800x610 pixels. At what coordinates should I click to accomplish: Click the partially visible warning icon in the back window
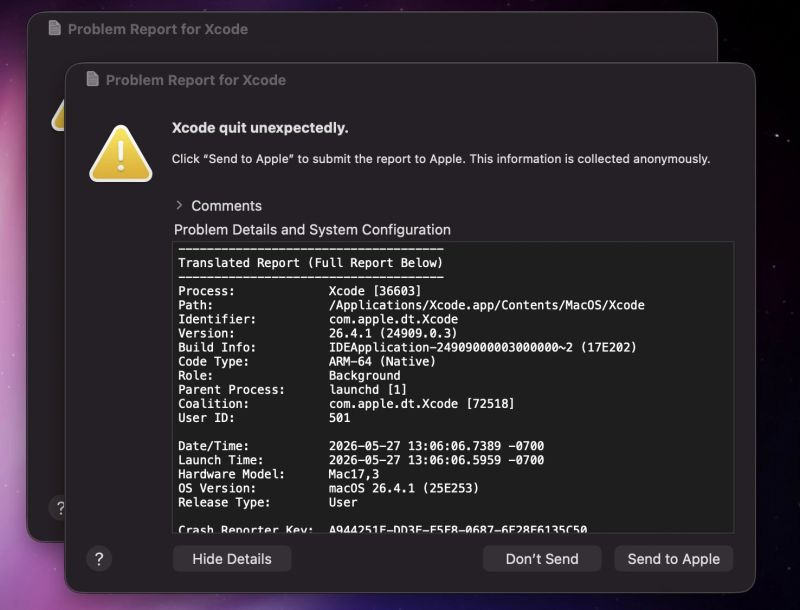[58, 116]
